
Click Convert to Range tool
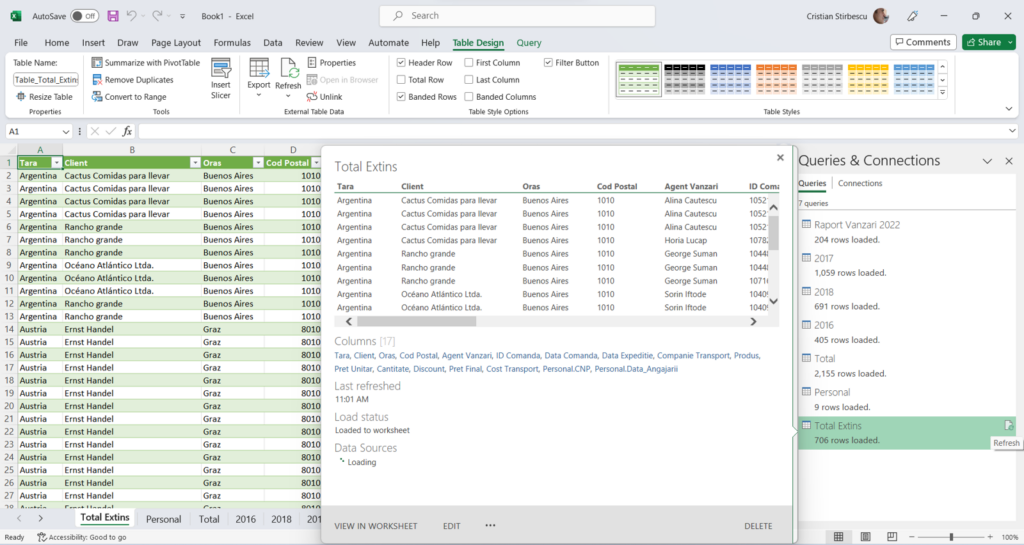(129, 97)
